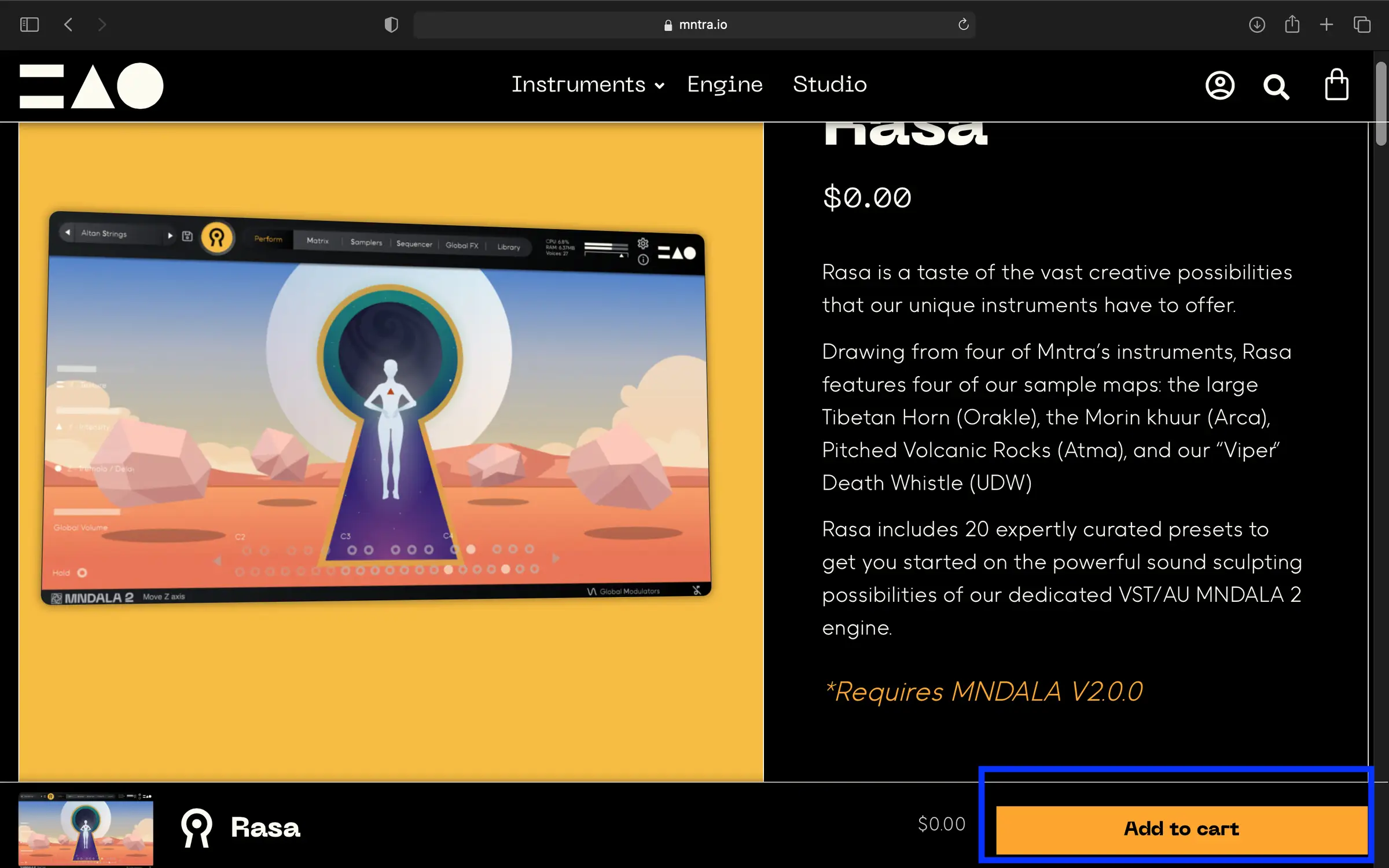
Task: Open the Engine page
Action: (x=725, y=84)
